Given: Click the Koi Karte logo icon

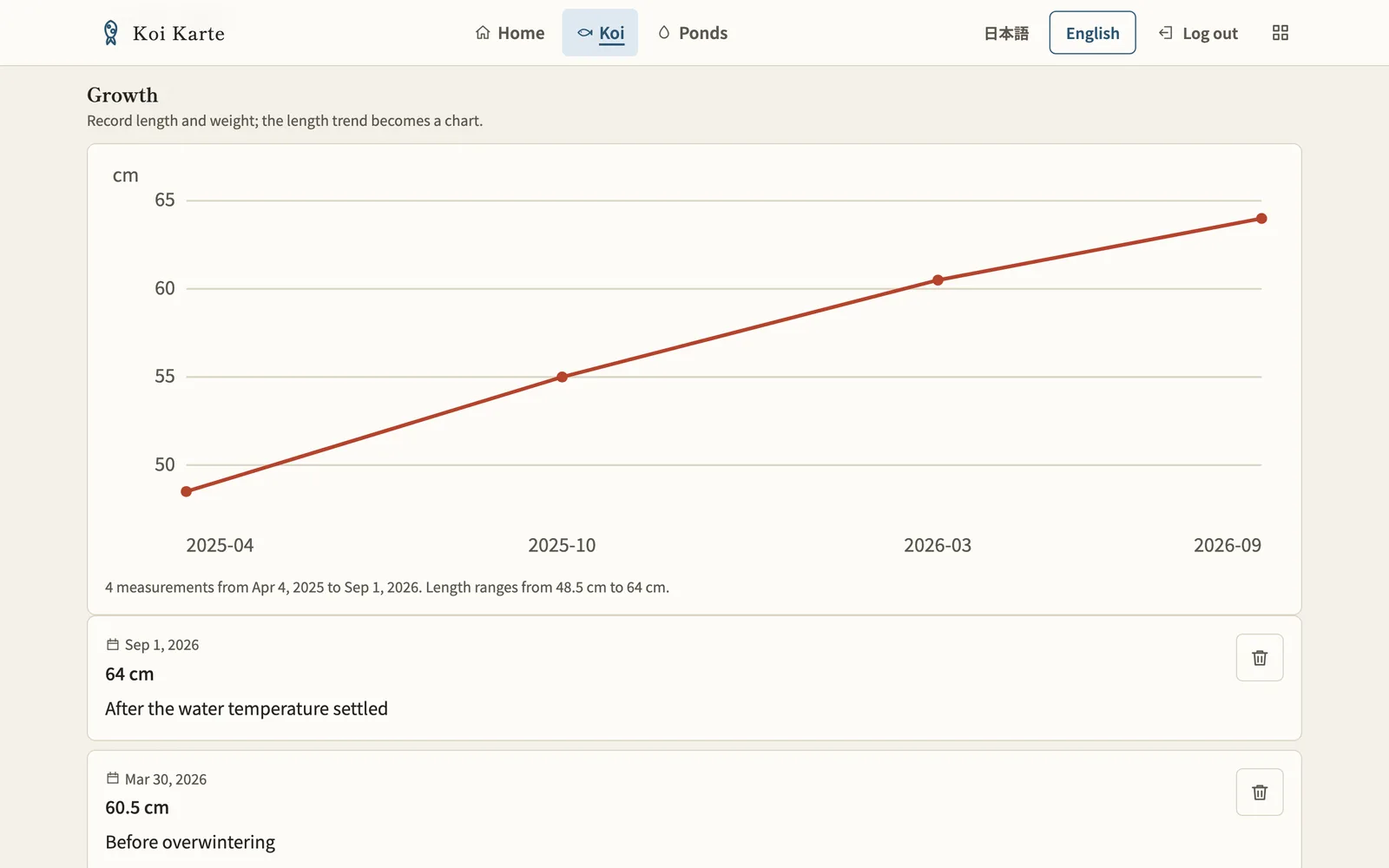Looking at the screenshot, I should 110,33.
